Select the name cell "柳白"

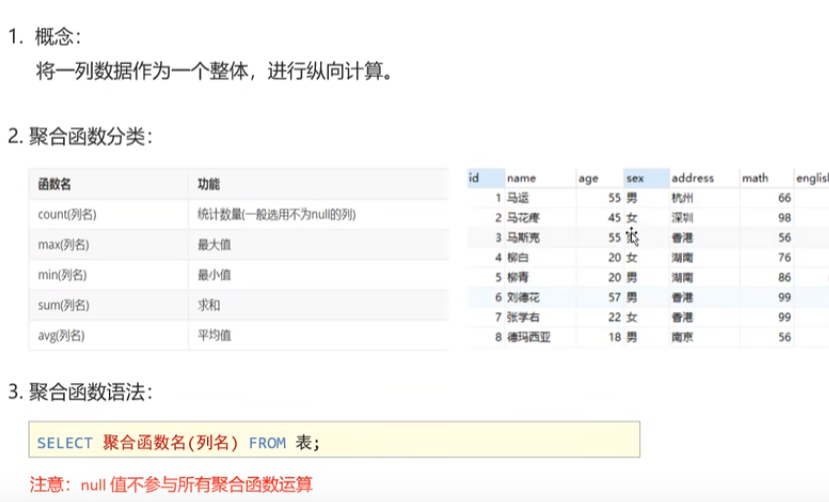518,257
